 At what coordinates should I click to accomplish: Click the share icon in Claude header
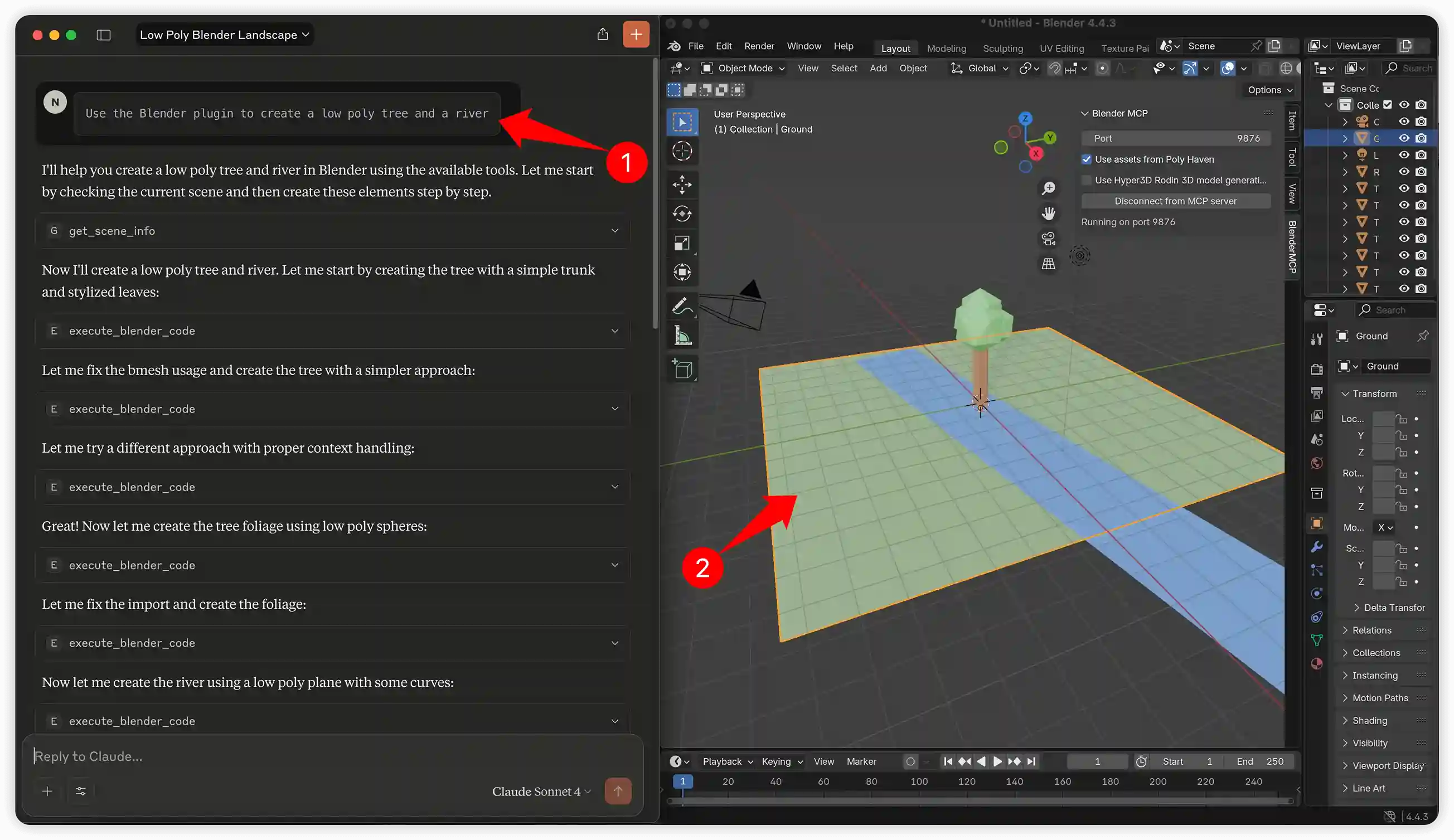(x=602, y=35)
